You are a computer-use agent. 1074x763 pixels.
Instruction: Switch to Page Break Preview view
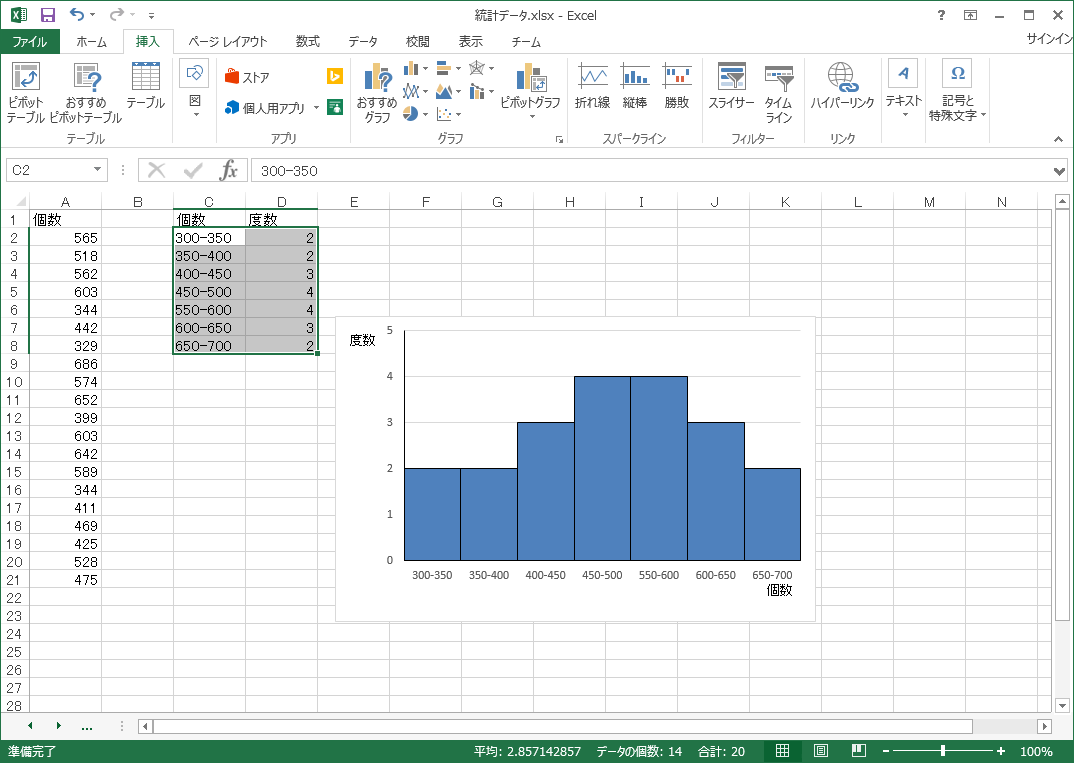(859, 751)
